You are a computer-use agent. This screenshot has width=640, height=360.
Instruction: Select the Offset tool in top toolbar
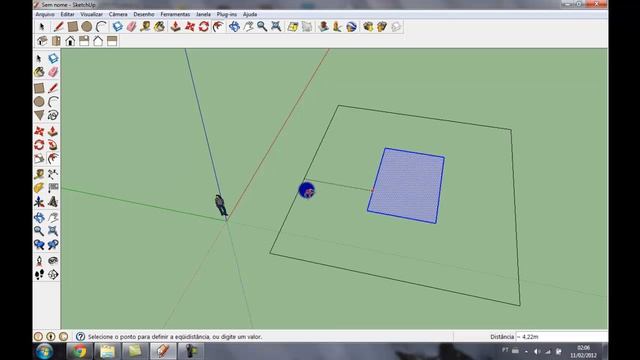[218, 27]
